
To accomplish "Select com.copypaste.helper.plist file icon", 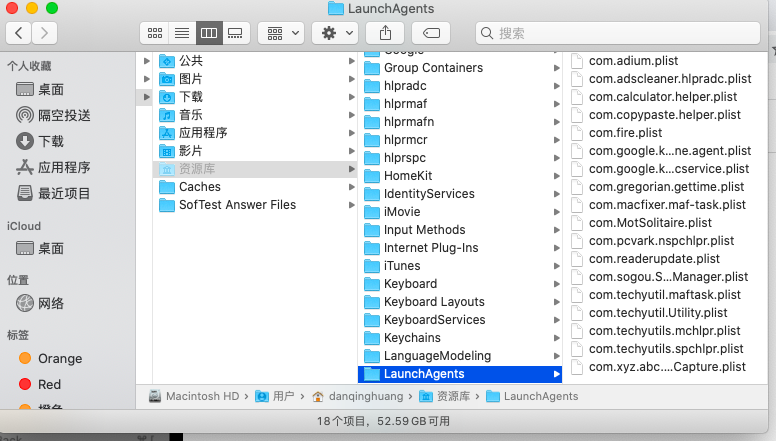I will tap(577, 115).
